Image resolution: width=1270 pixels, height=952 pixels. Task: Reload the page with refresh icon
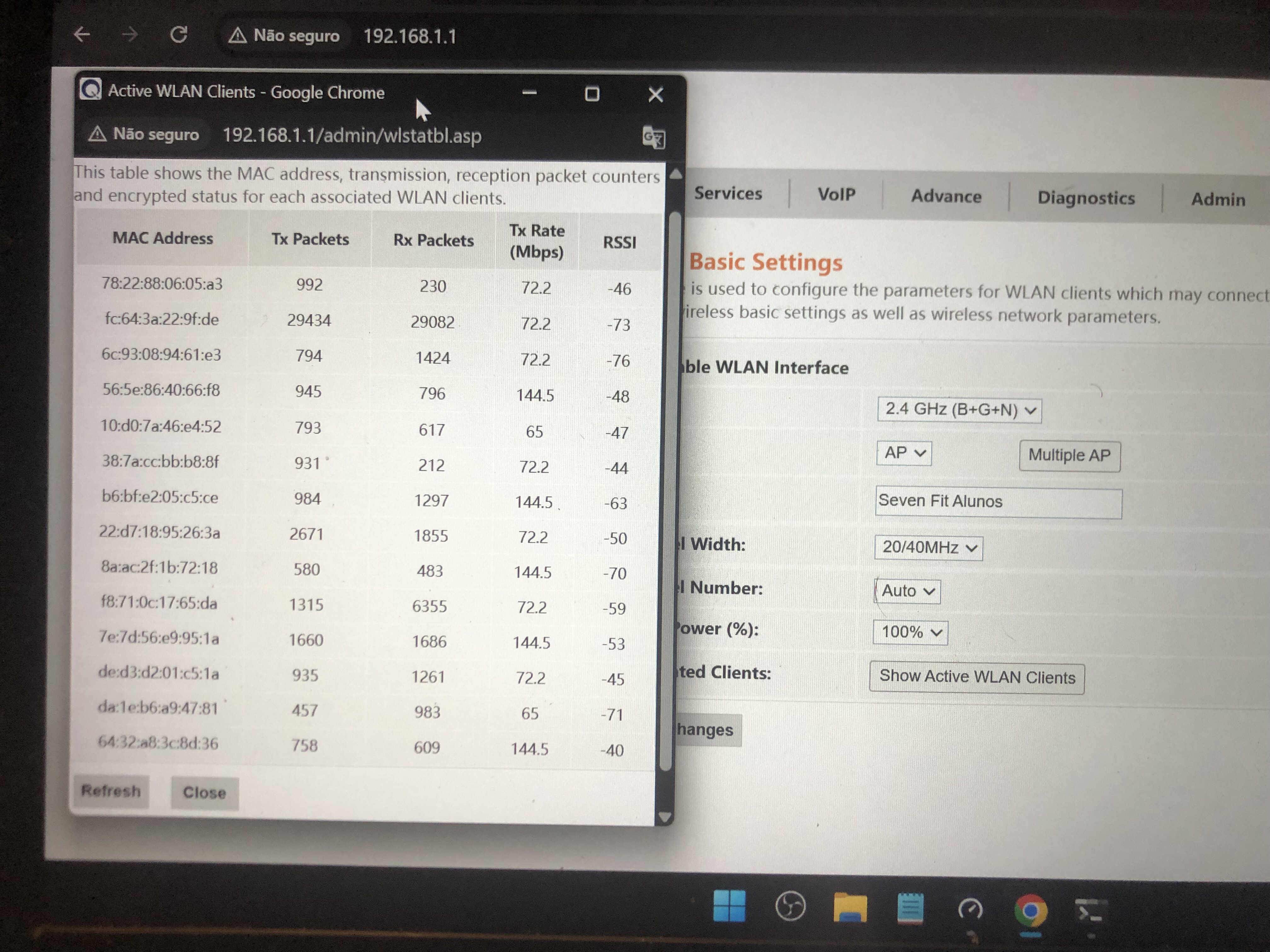pos(179,35)
